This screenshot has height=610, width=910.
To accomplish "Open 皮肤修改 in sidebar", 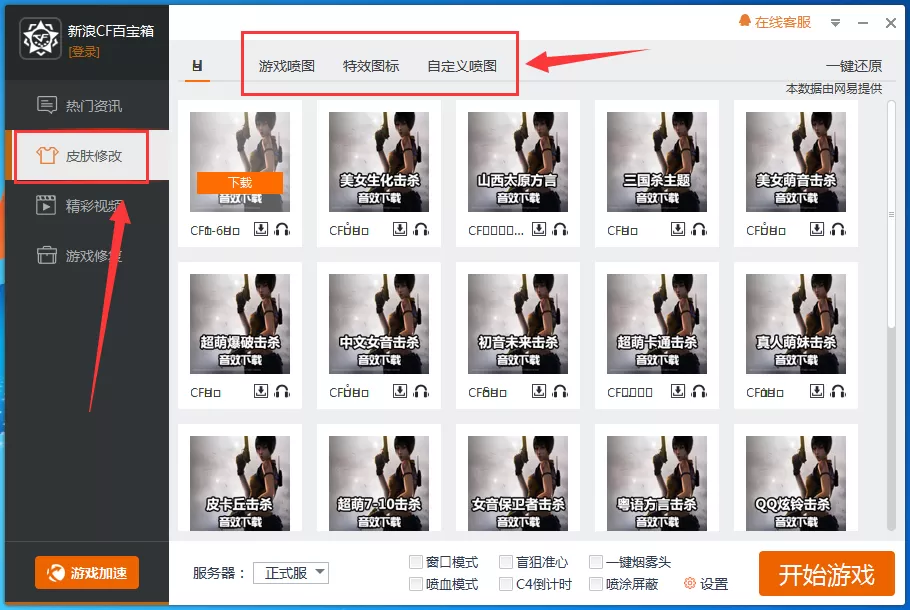I will [87, 156].
